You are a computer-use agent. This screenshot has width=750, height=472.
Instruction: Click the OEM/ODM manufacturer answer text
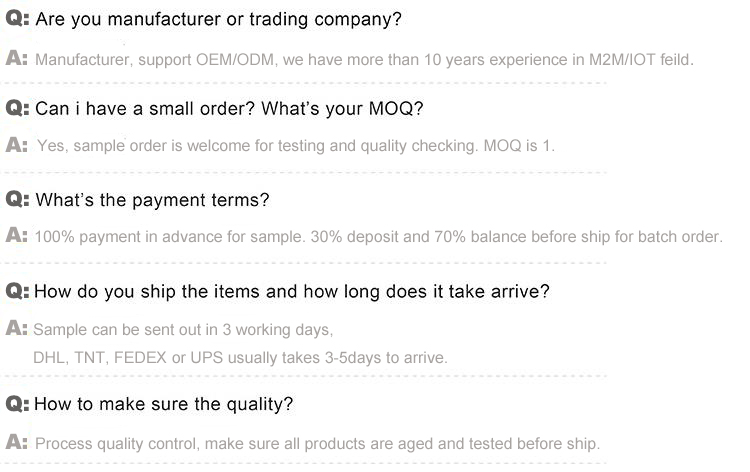pyautogui.click(x=364, y=60)
